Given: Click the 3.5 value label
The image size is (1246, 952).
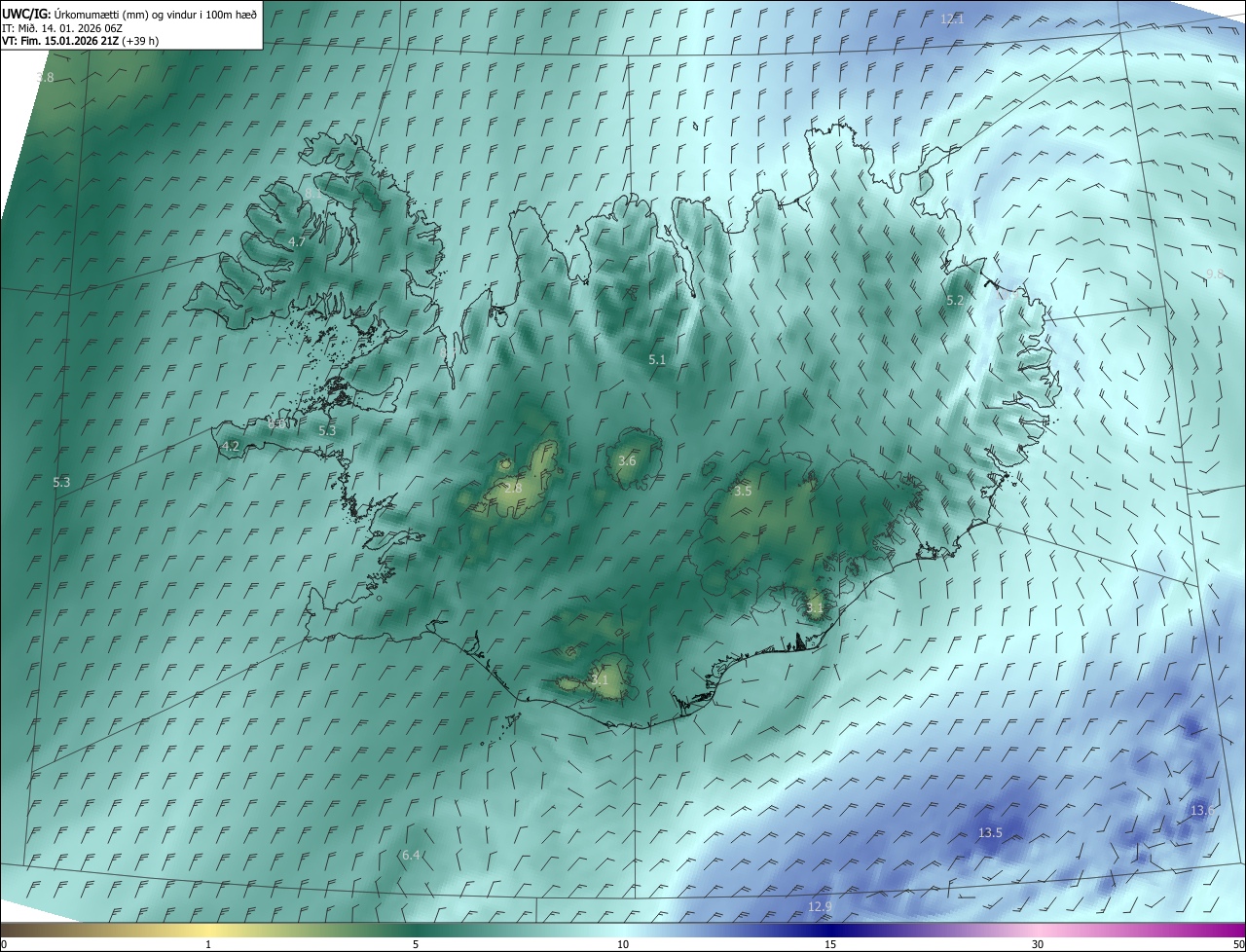Looking at the screenshot, I should click(743, 492).
